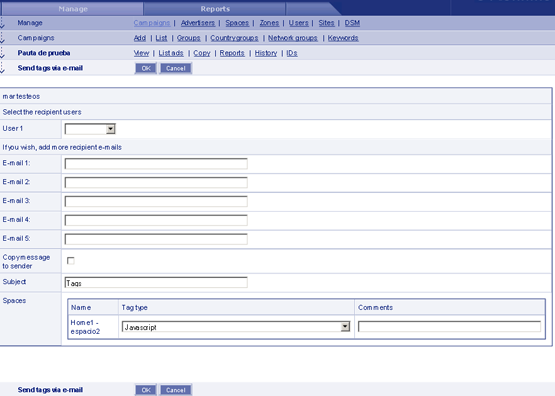The height and width of the screenshot is (396, 555).
Task: Focus the E-mail 5 input field
Action: tap(156, 239)
